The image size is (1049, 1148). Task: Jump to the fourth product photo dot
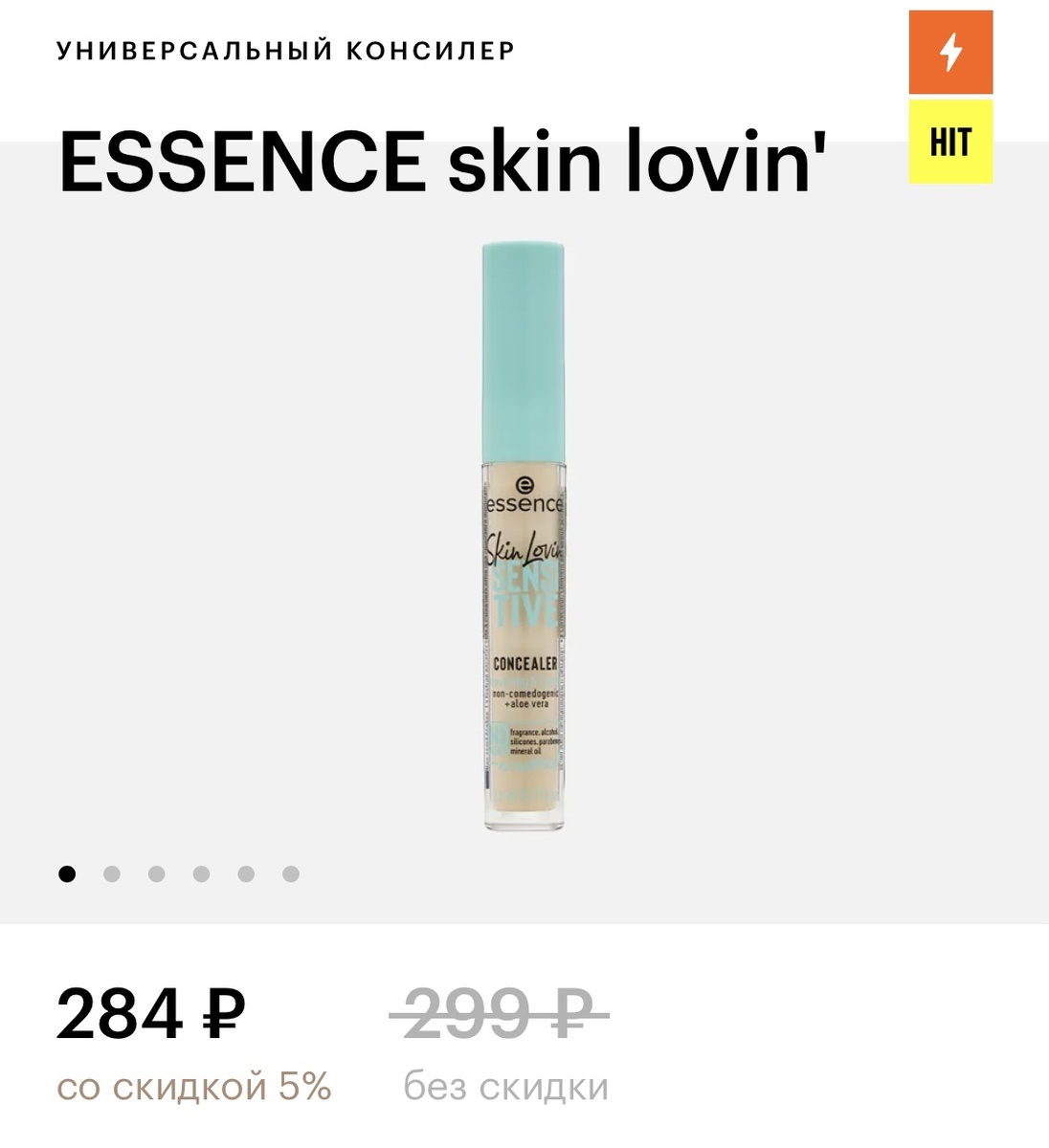(x=201, y=873)
